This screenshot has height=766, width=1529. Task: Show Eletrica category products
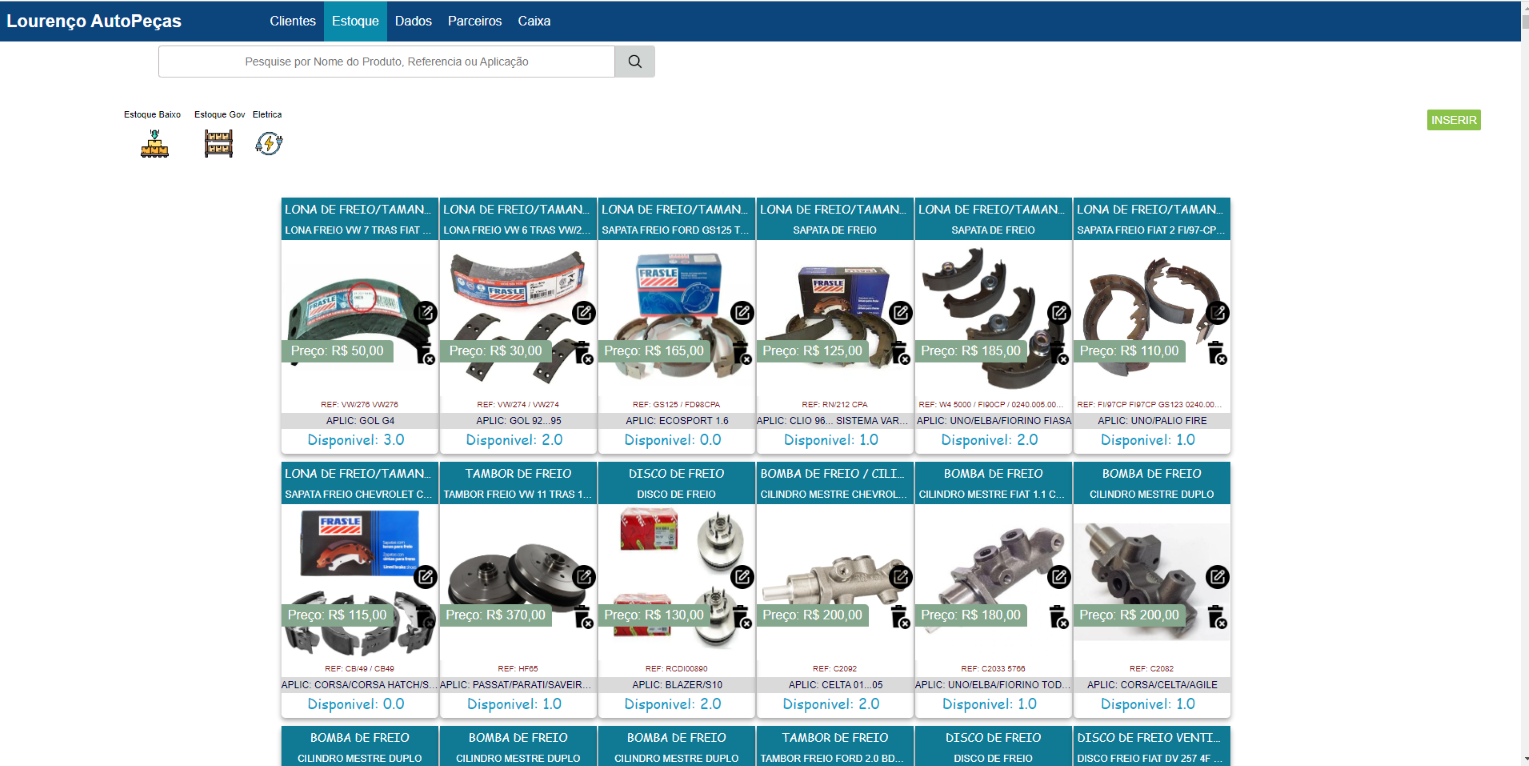268,143
